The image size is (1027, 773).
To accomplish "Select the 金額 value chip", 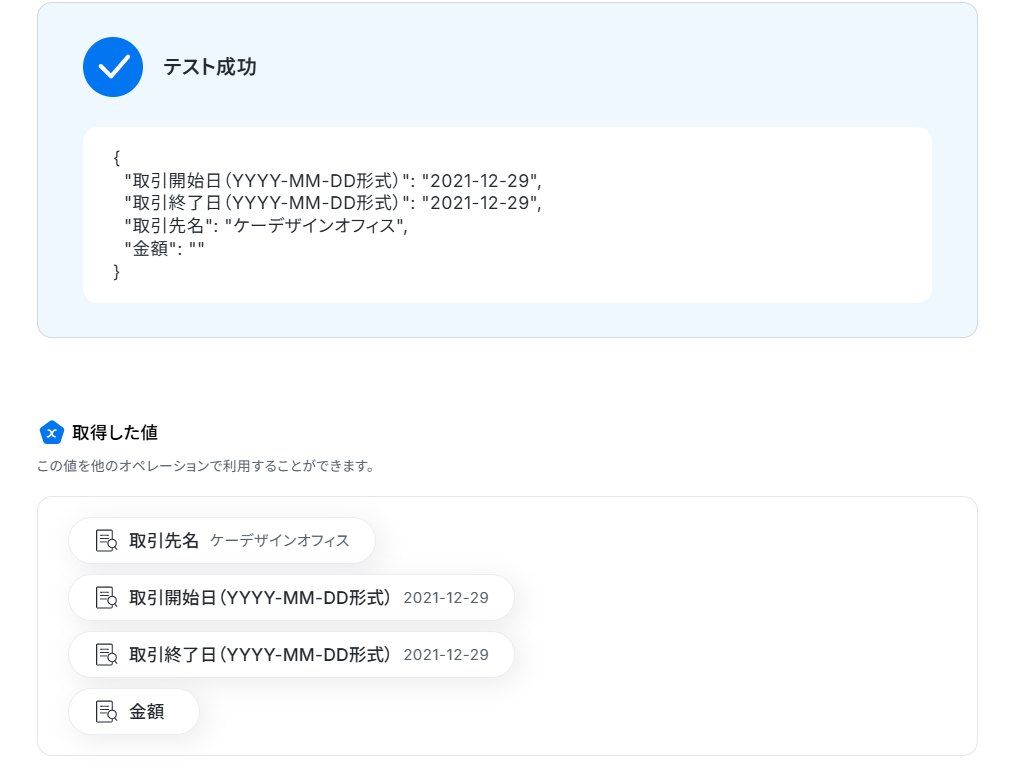I will (x=134, y=711).
